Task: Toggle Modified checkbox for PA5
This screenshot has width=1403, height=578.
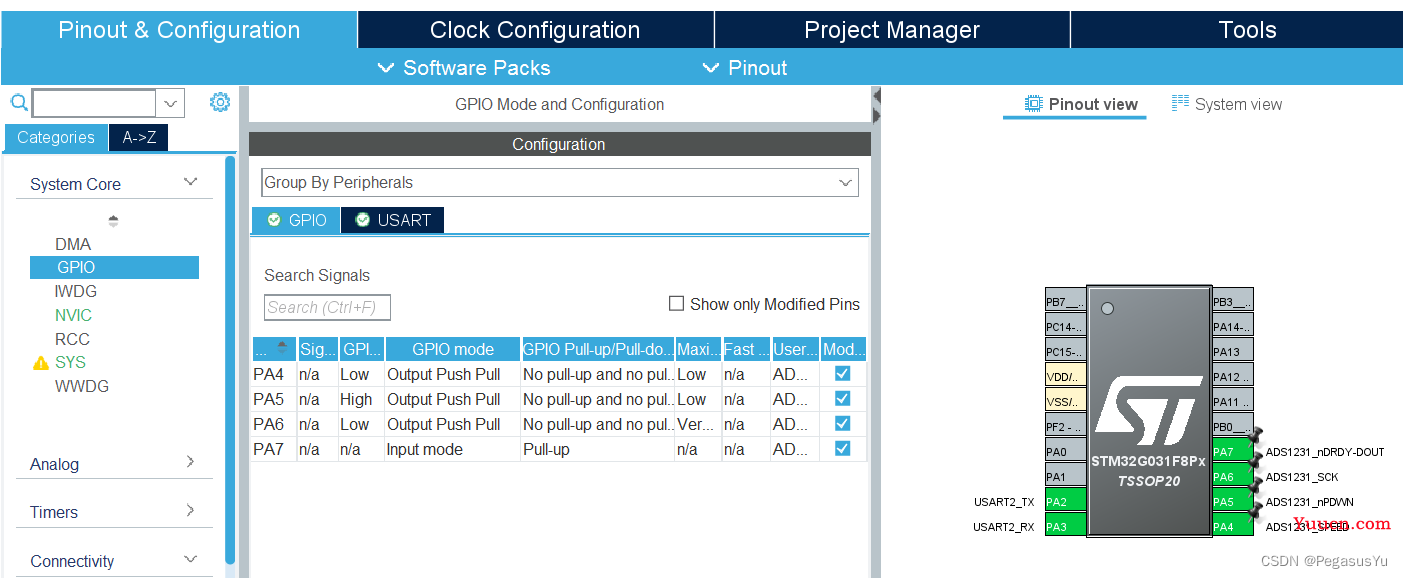Action: point(842,398)
